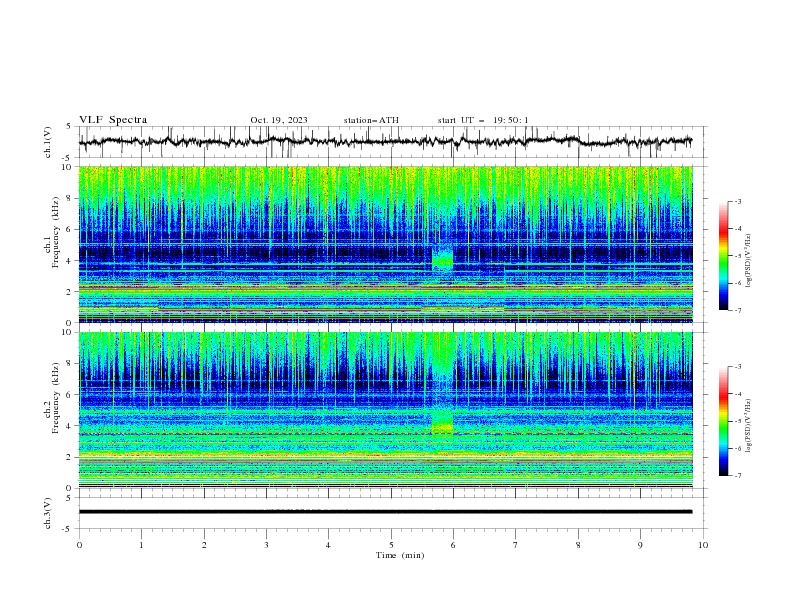Click the "station=ATH" header text

point(371,120)
